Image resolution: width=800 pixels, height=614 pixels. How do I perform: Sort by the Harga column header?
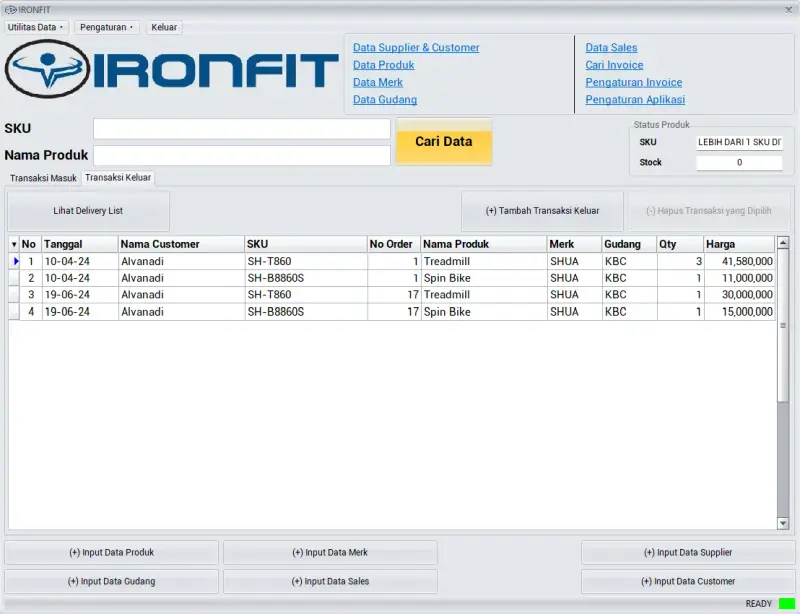pos(739,244)
